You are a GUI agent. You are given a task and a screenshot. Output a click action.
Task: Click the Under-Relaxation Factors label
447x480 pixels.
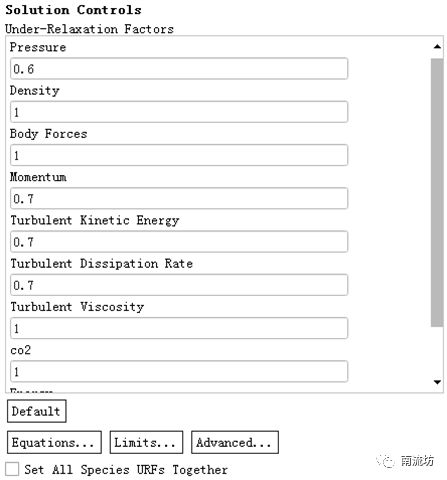coord(89,29)
